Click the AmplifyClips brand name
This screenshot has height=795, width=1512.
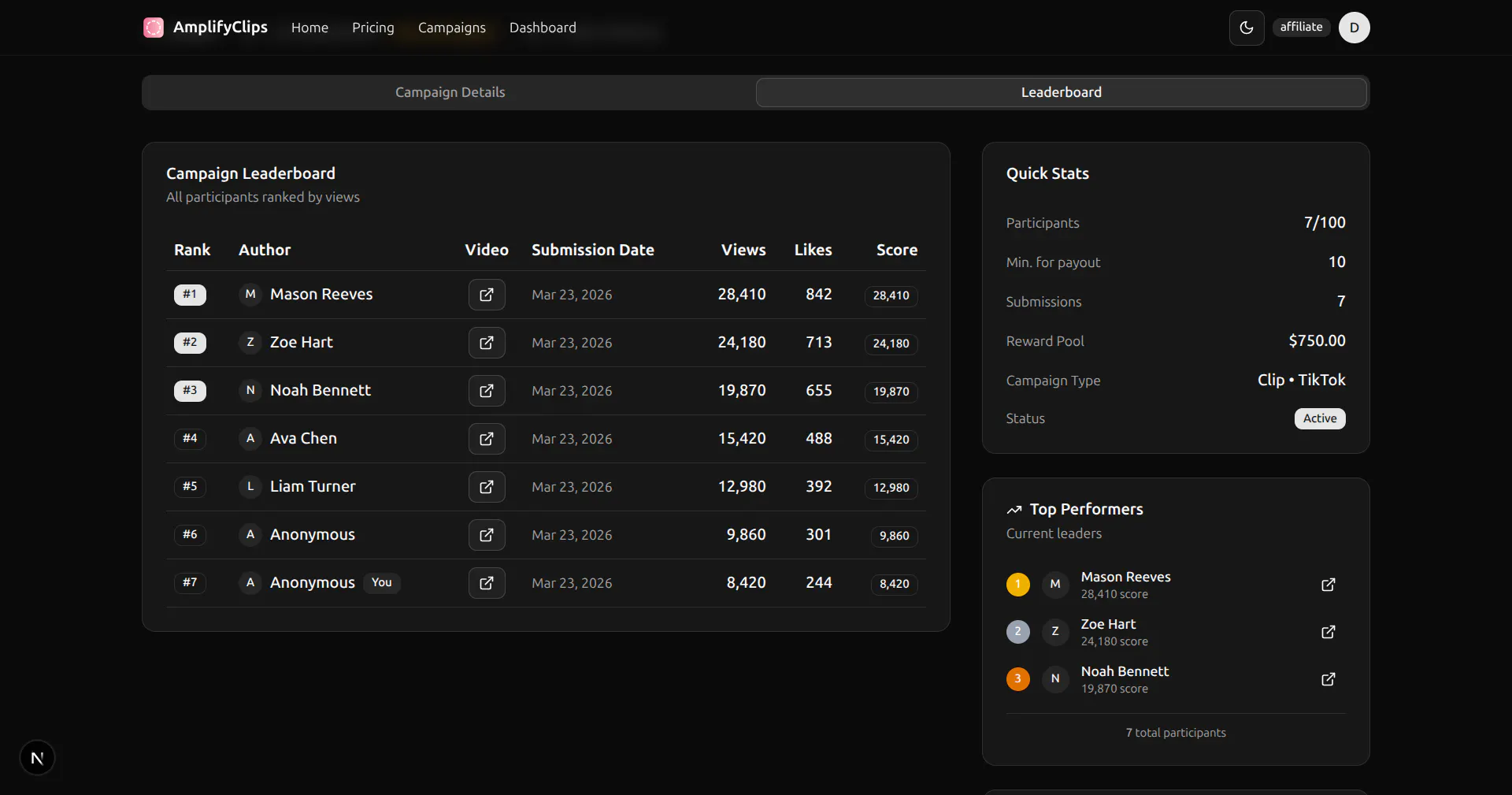[x=220, y=28]
